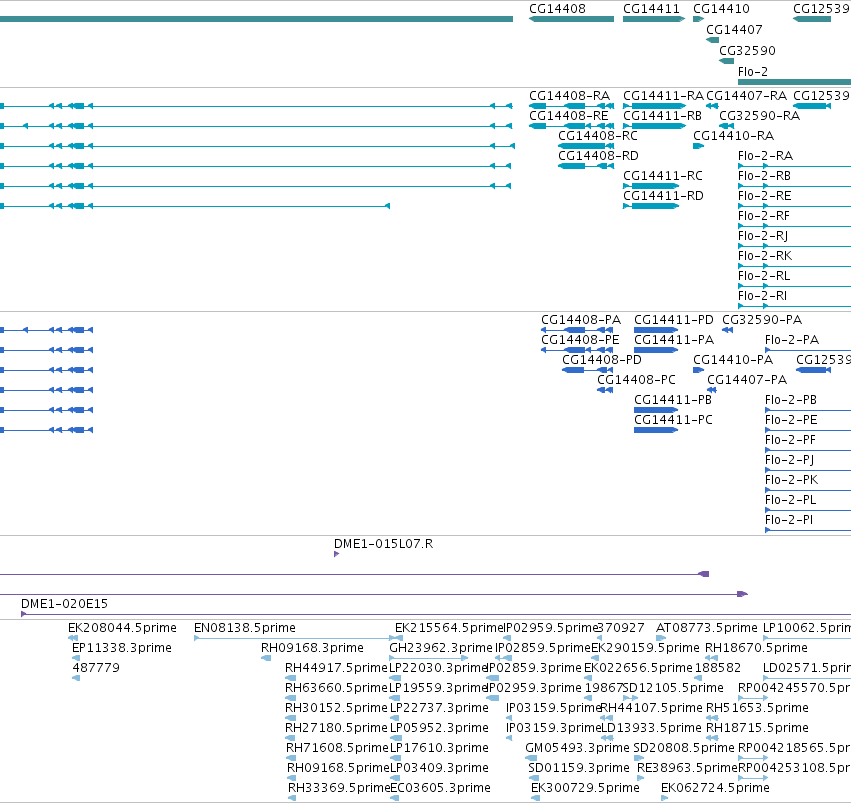Click EST label RH09168.3prime
This screenshot has width=851, height=803.
pos(313,648)
